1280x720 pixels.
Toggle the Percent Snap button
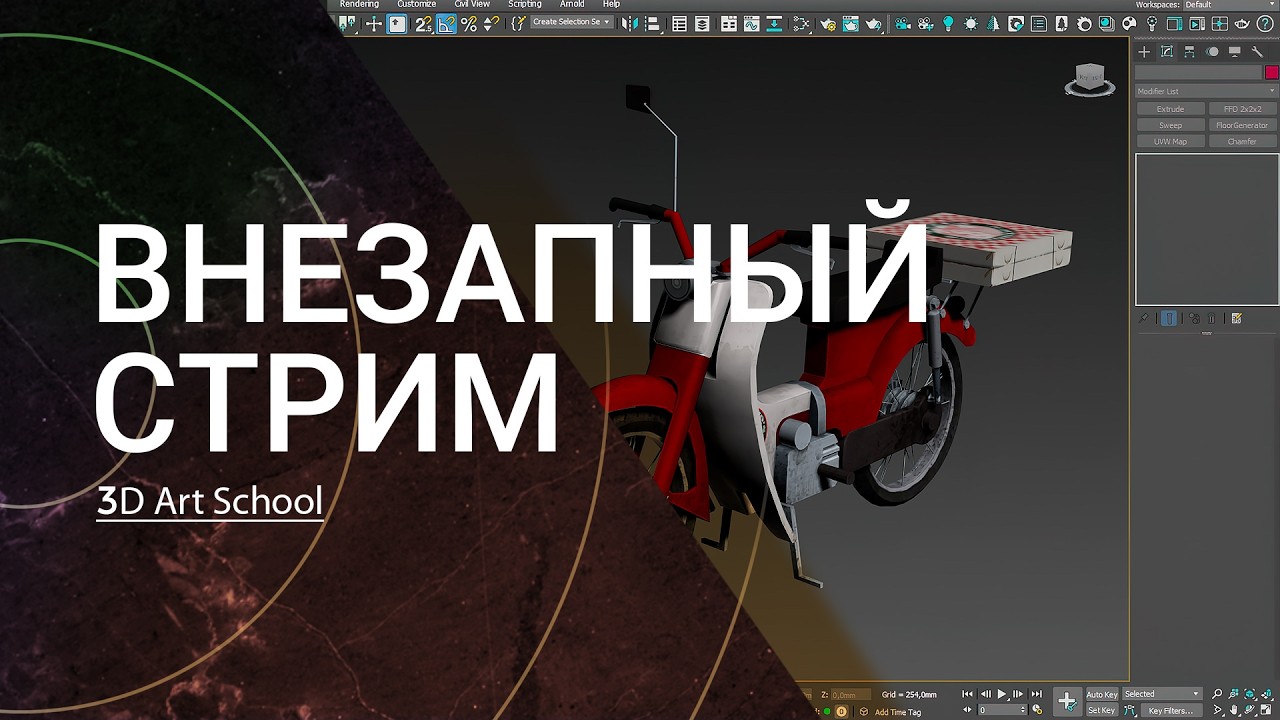click(468, 24)
